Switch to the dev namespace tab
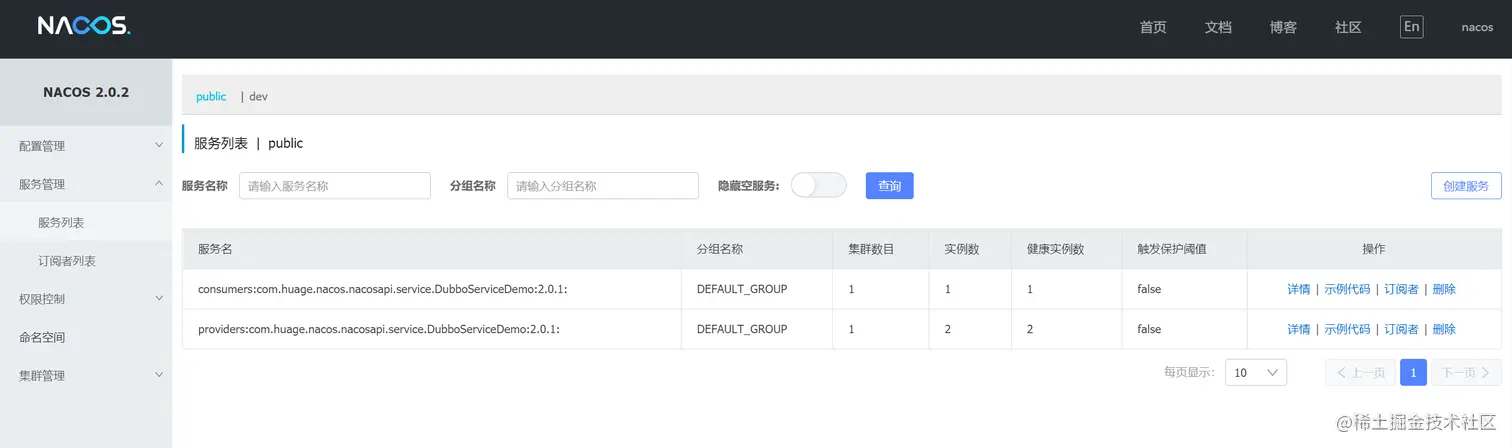 258,97
